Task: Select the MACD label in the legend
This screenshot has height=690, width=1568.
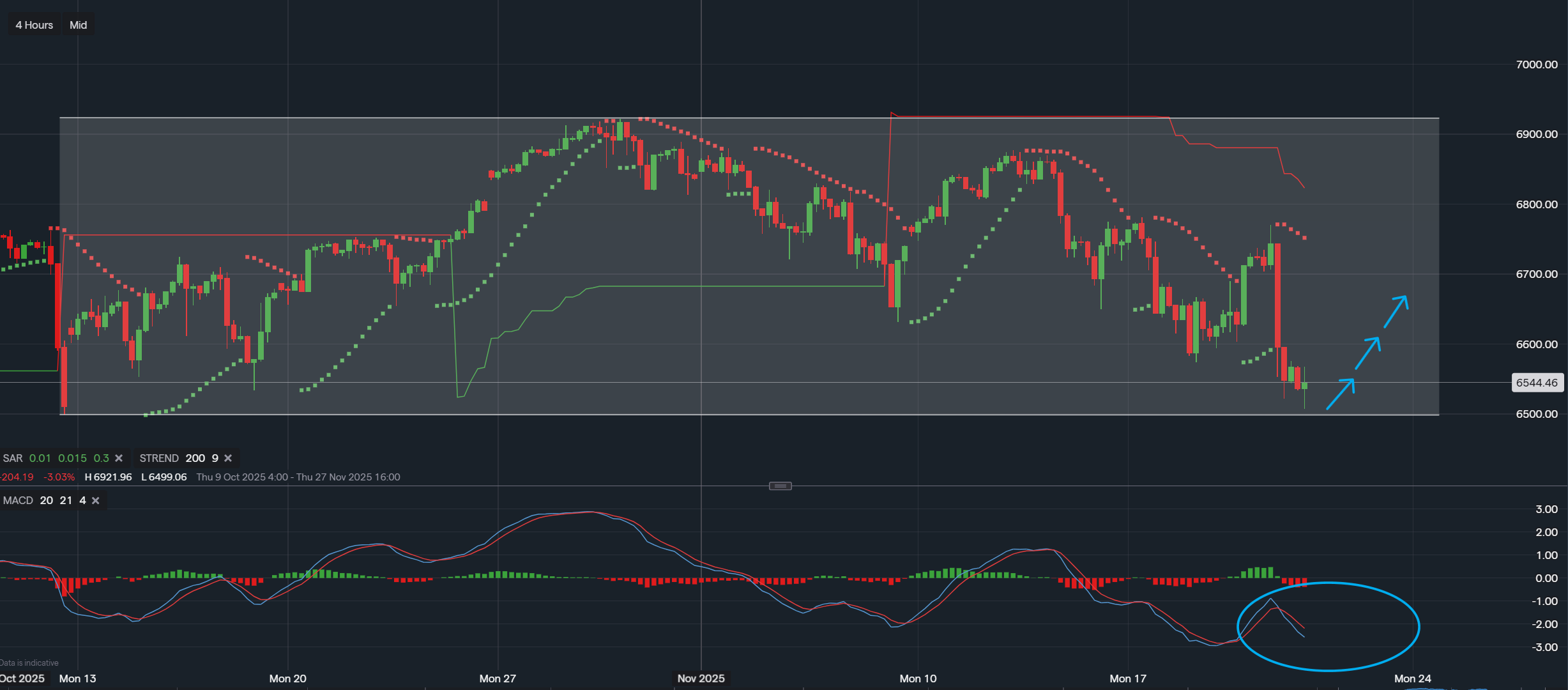Action: 18,501
